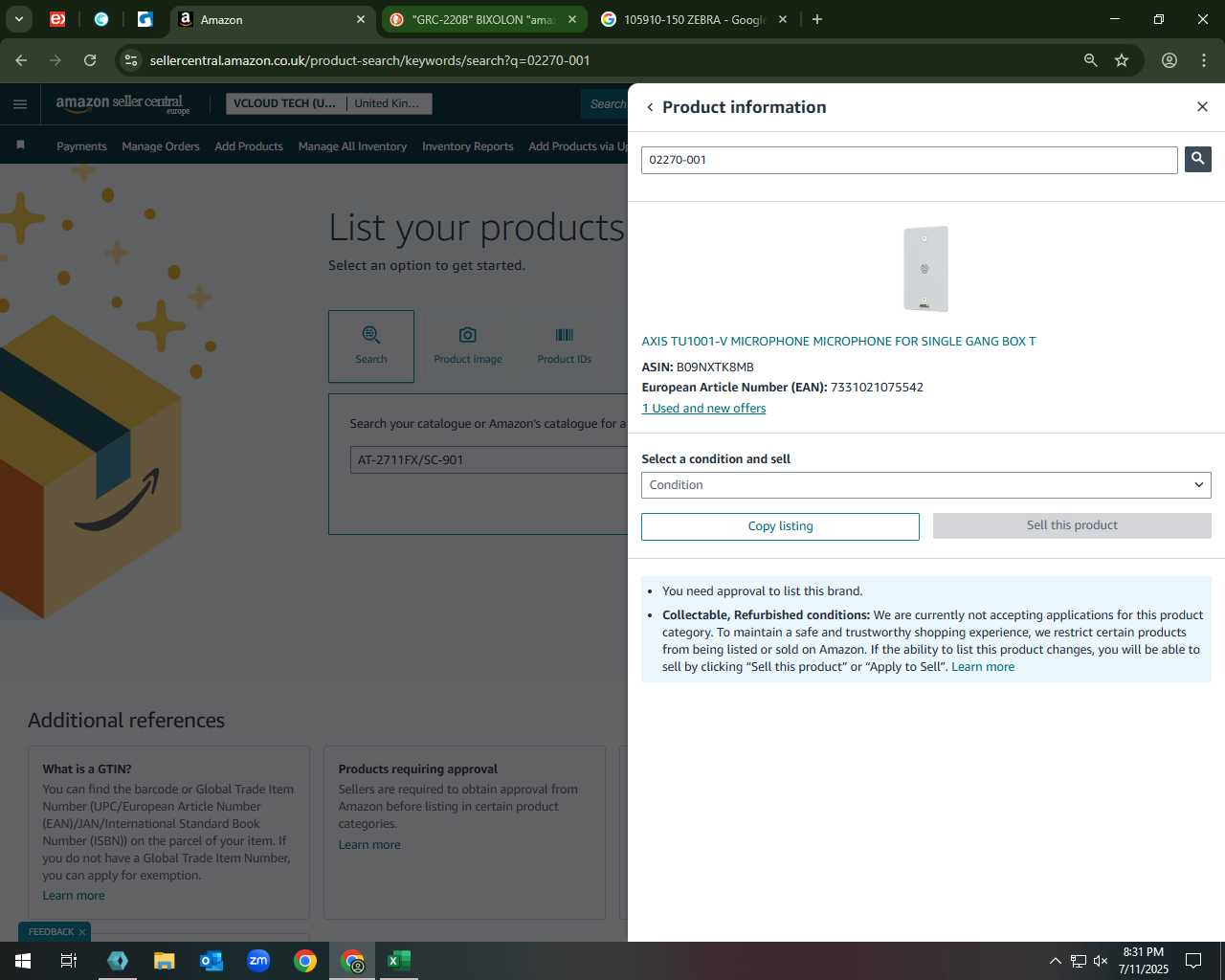
Task: Close the Product information panel
Action: tap(1202, 106)
